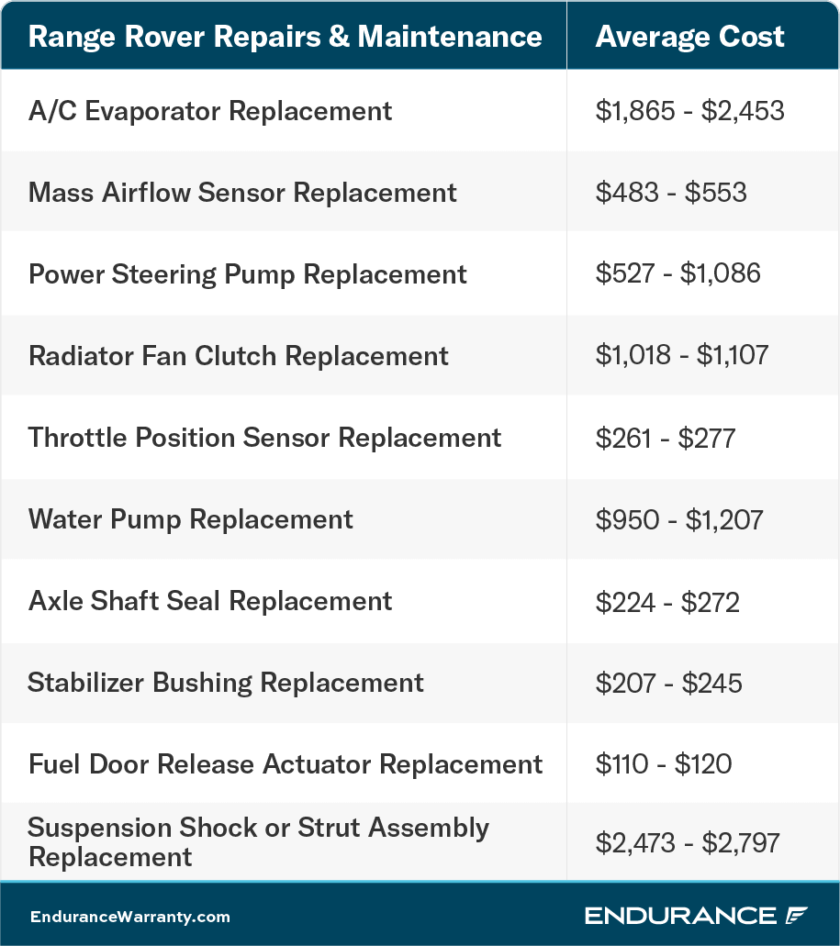This screenshot has height=946, width=840.
Task: Click Power Steering Pump Replacement text
Action: [247, 275]
